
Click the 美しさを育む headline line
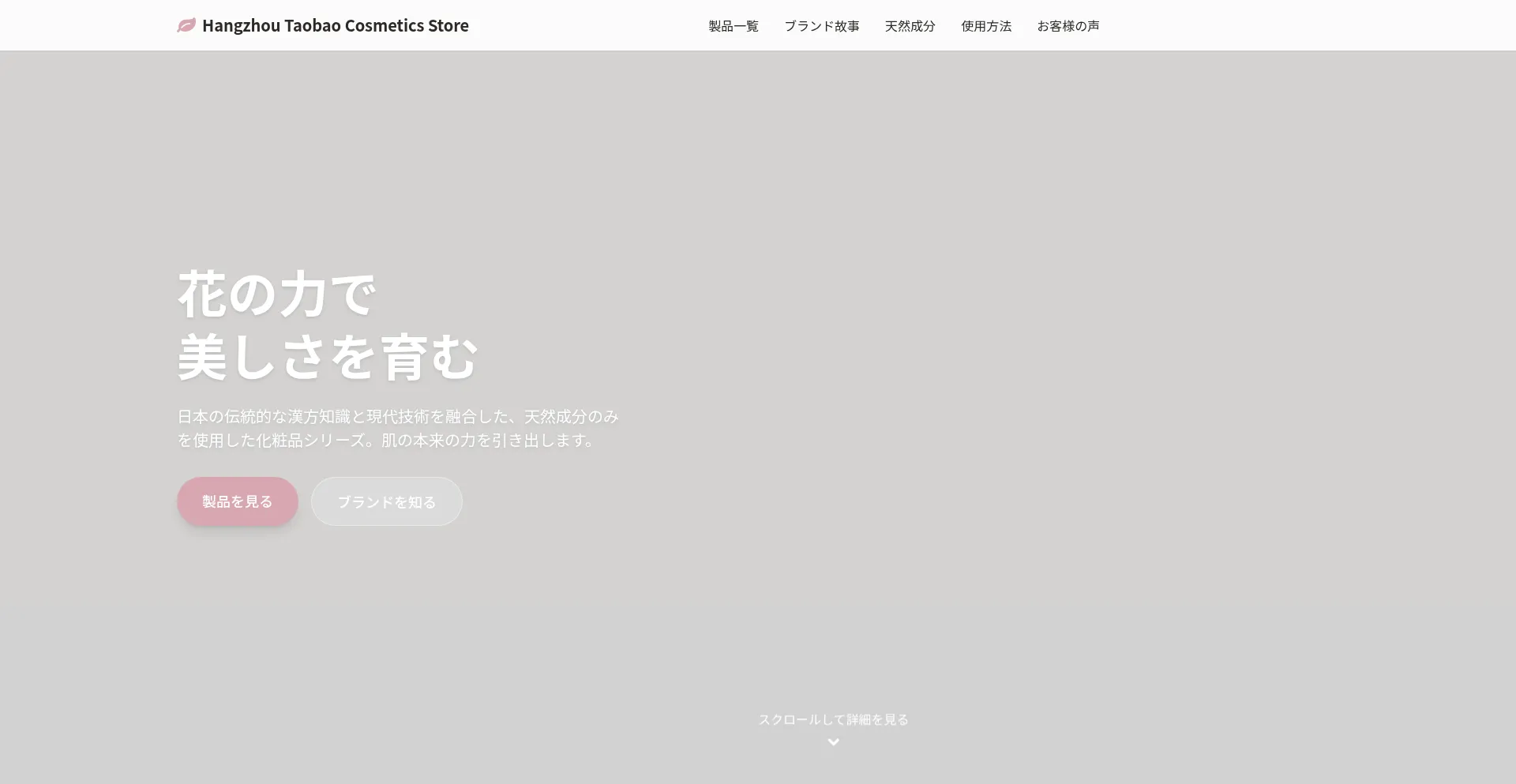328,358
